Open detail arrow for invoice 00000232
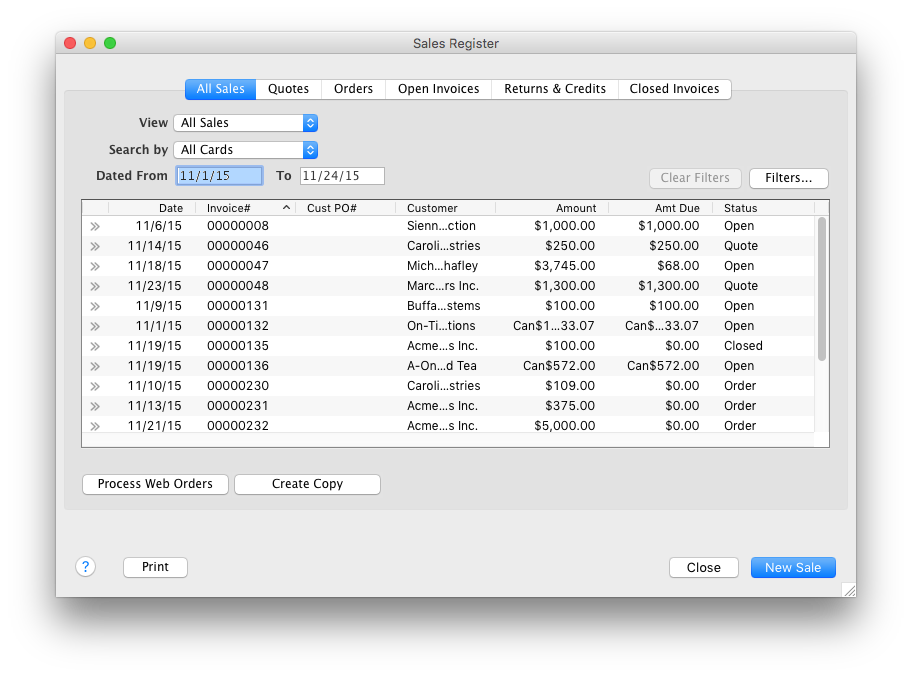 pos(95,426)
